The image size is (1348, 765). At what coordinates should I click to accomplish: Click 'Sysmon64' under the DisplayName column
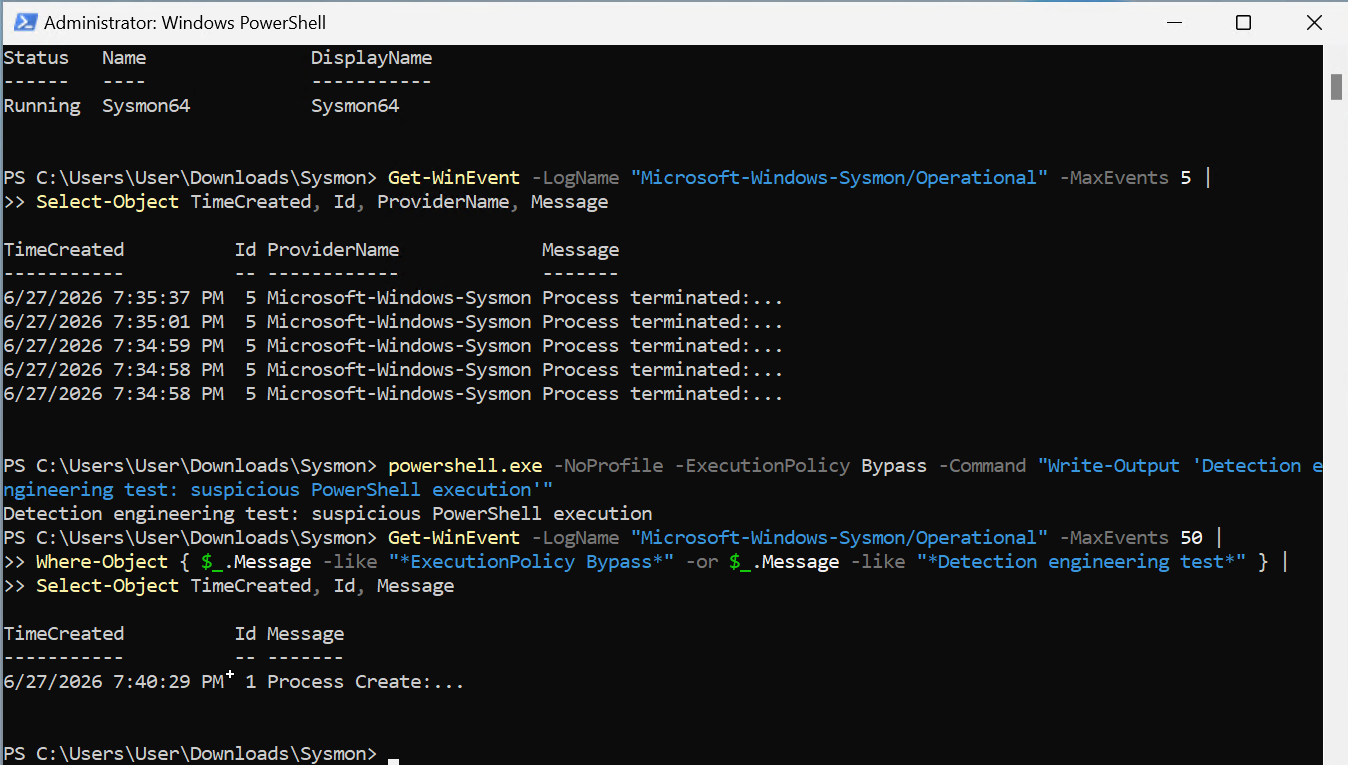pos(355,106)
